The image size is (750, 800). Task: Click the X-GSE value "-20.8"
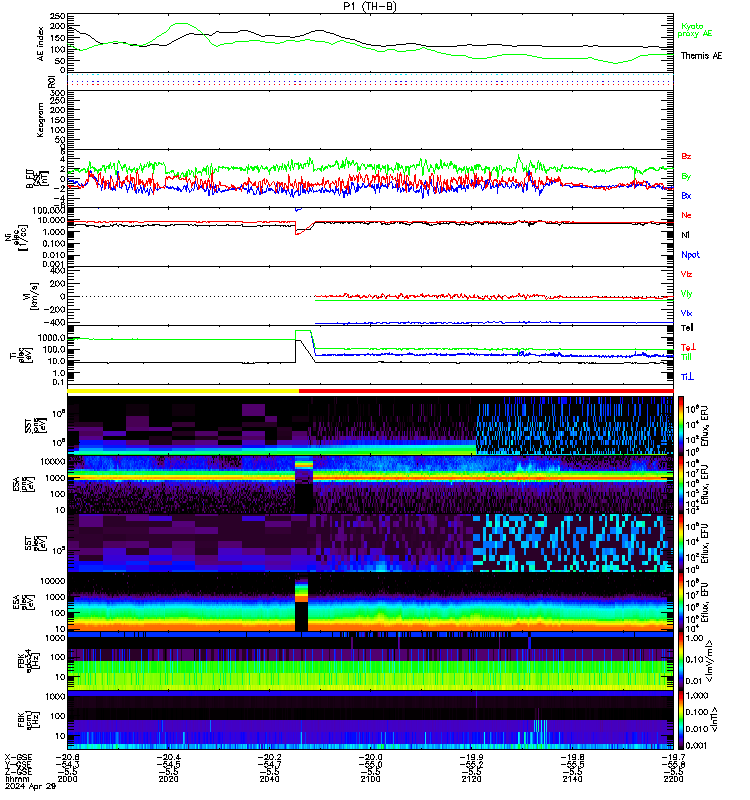pos(67,757)
